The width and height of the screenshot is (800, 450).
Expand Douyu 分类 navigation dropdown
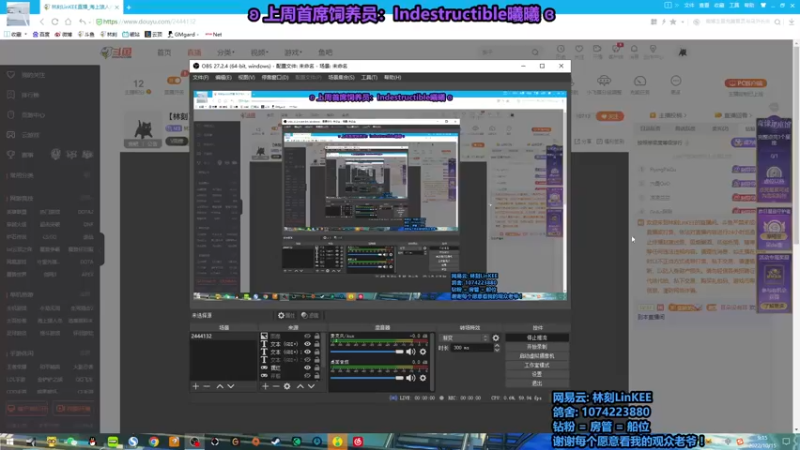click(x=226, y=53)
